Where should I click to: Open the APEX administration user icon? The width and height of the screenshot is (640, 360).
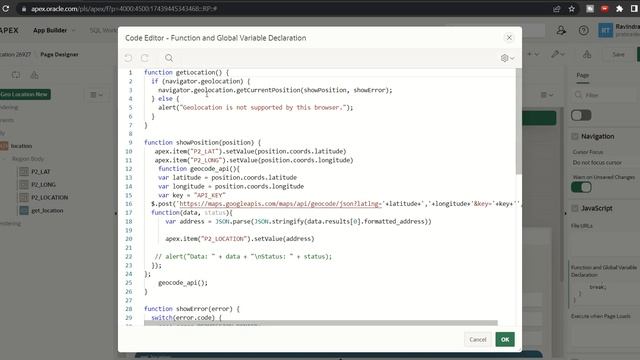coord(561,30)
